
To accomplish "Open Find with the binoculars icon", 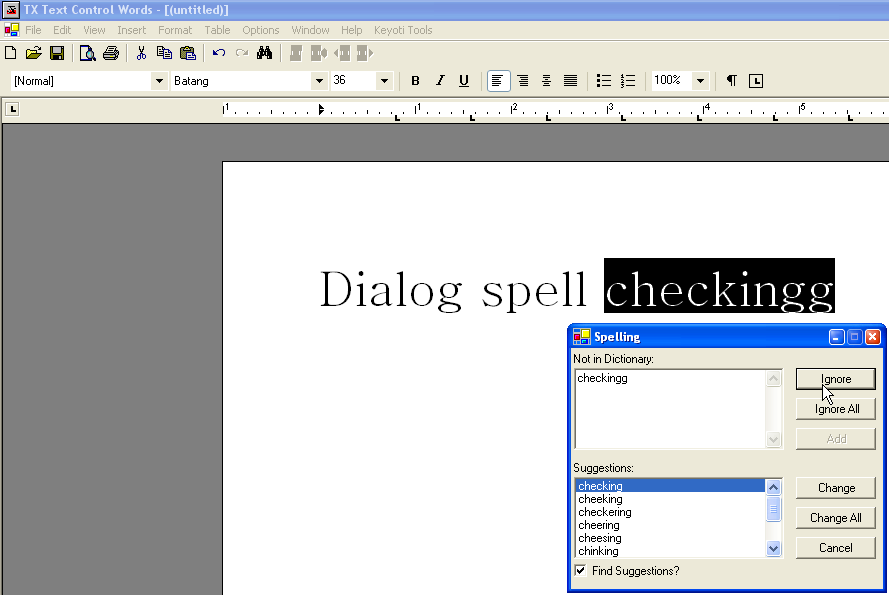I will [264, 53].
